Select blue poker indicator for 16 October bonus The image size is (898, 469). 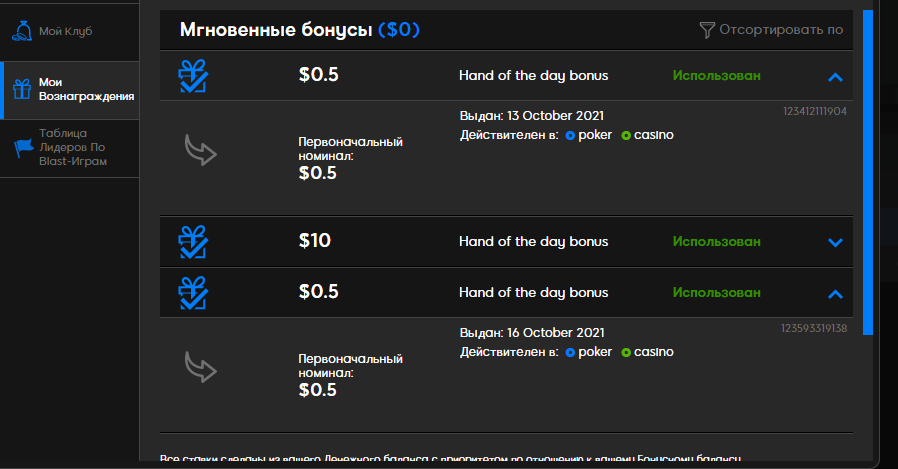tap(570, 352)
